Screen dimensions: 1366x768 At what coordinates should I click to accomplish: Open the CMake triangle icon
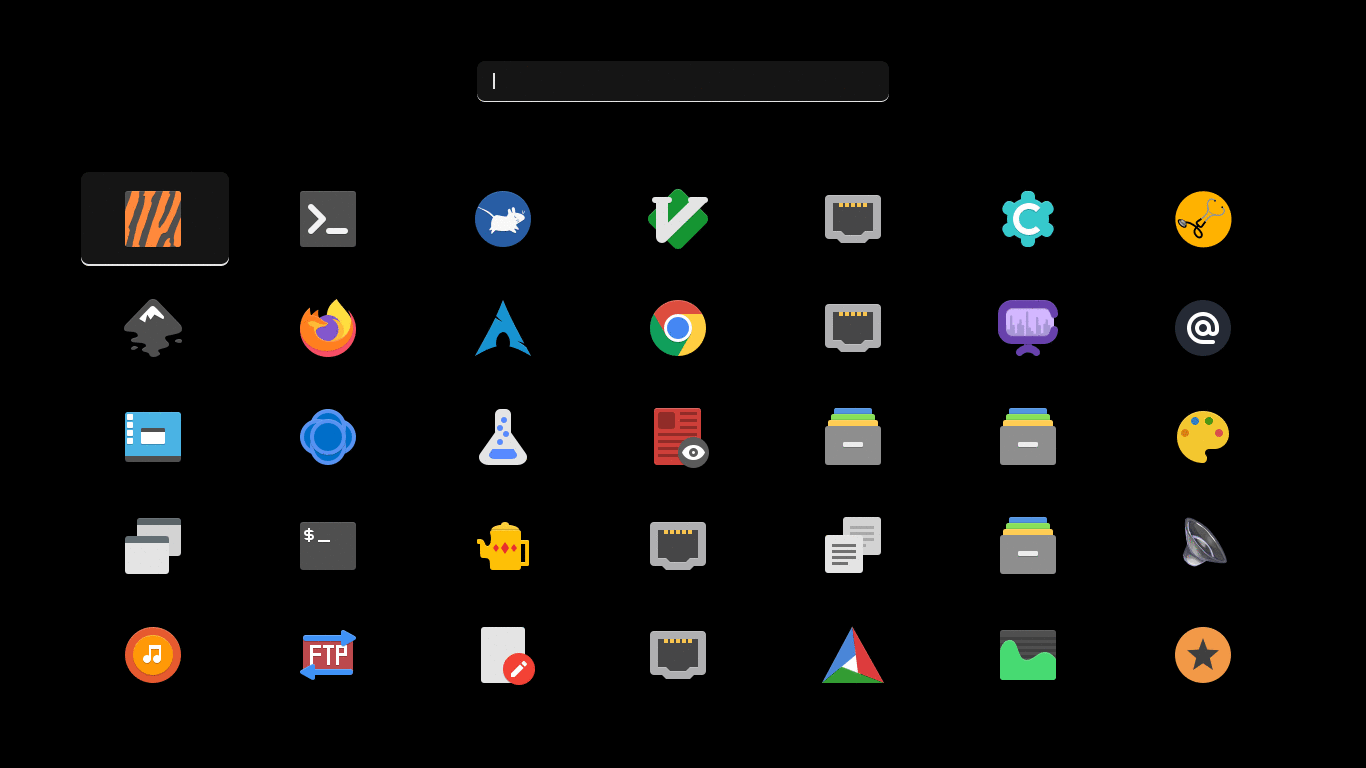tap(853, 655)
